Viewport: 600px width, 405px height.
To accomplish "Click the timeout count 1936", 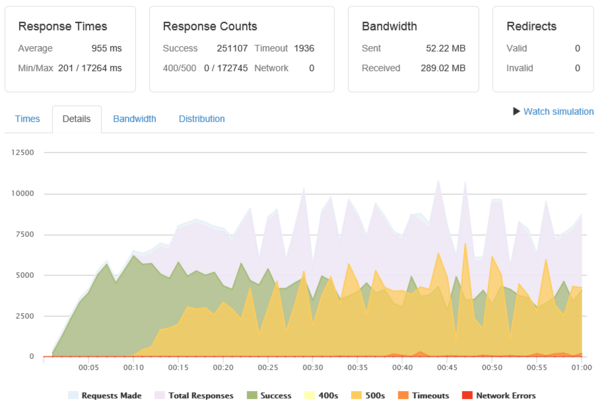I will coord(304,48).
